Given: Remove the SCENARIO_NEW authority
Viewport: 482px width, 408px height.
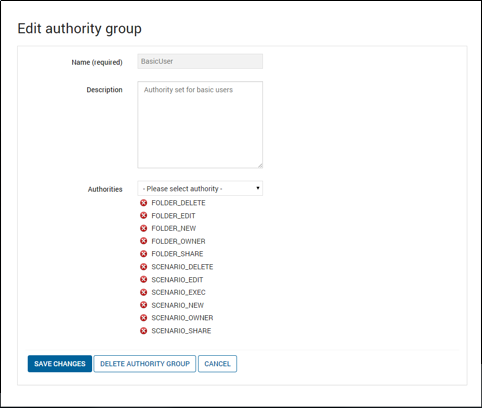Looking at the screenshot, I should 143,305.
